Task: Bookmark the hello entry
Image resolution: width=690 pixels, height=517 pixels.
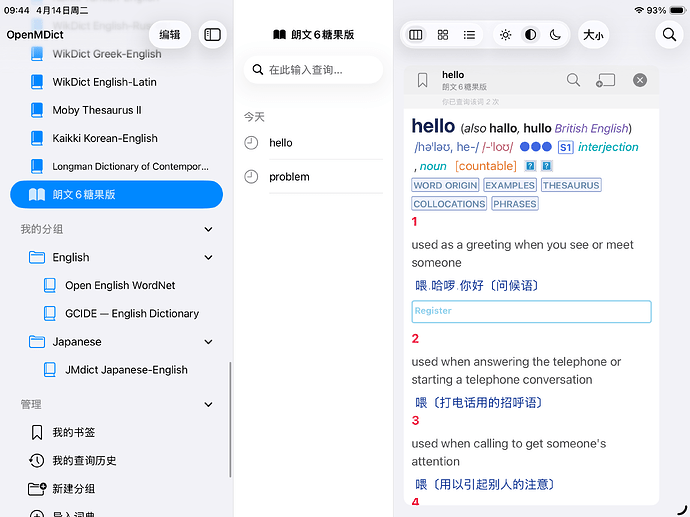Action: tap(422, 80)
